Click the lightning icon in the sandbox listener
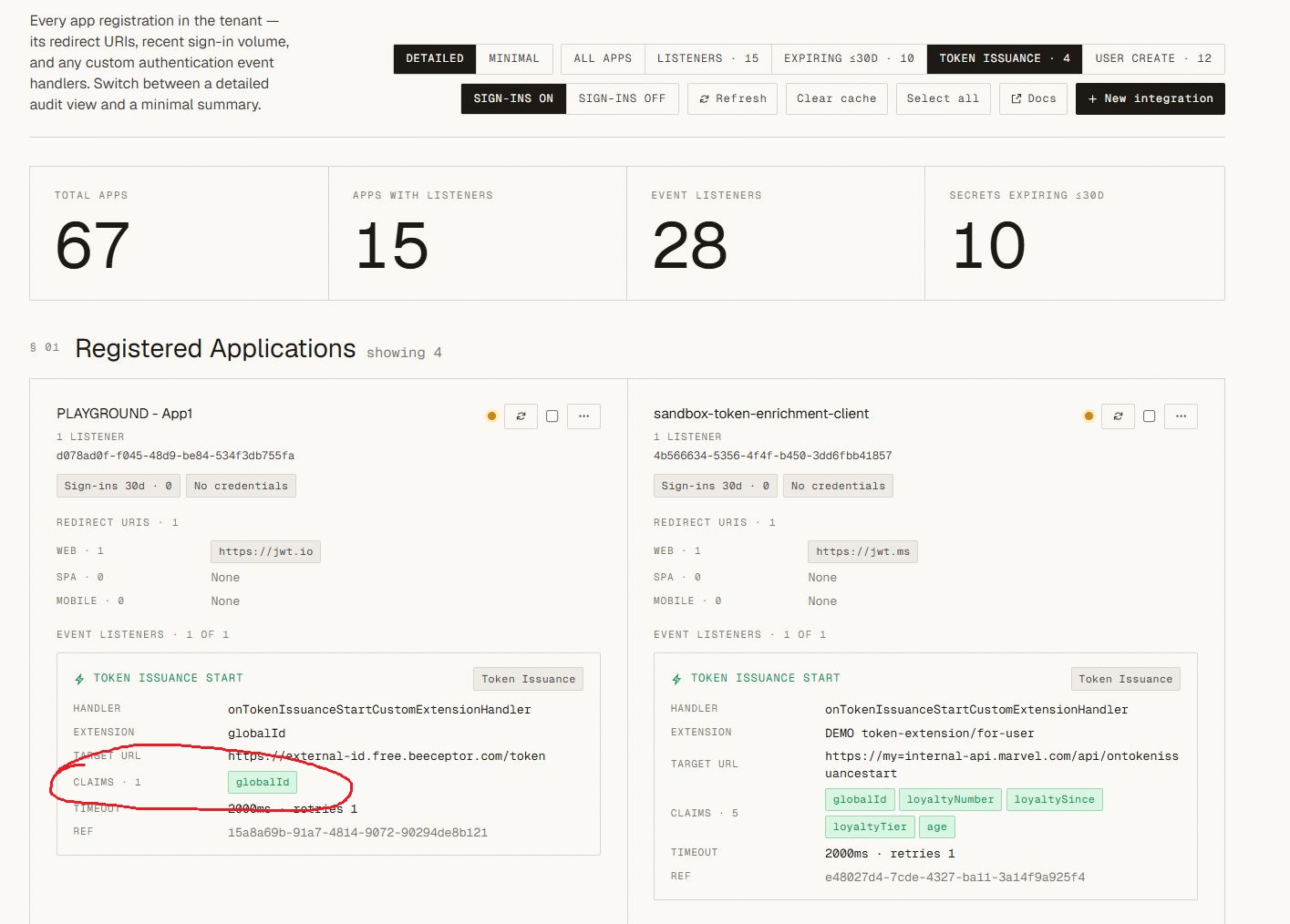The image size is (1290, 924). [x=676, y=679]
